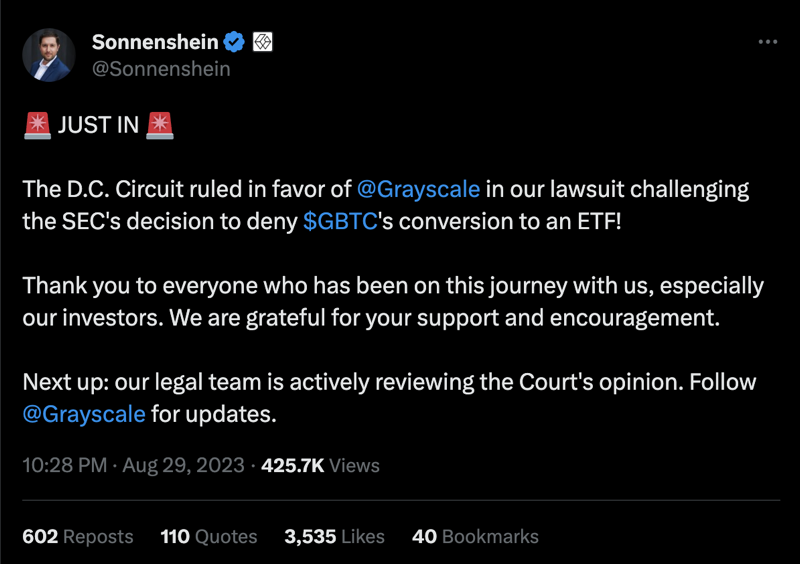Click the 10:28 PM Aug 29, 2023 timestamp

coord(132,465)
